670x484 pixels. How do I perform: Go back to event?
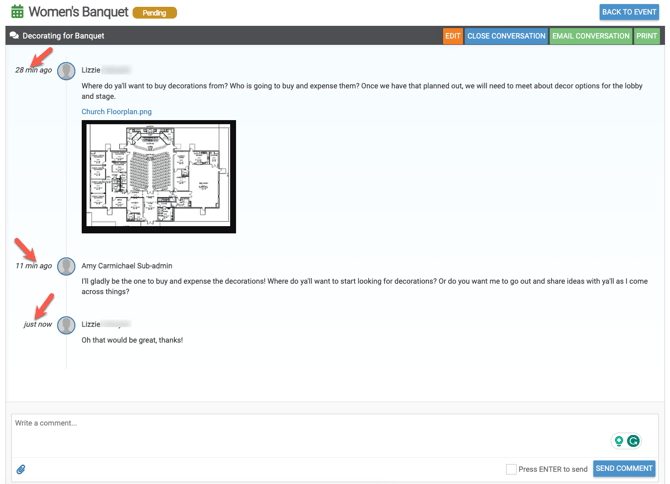629,12
